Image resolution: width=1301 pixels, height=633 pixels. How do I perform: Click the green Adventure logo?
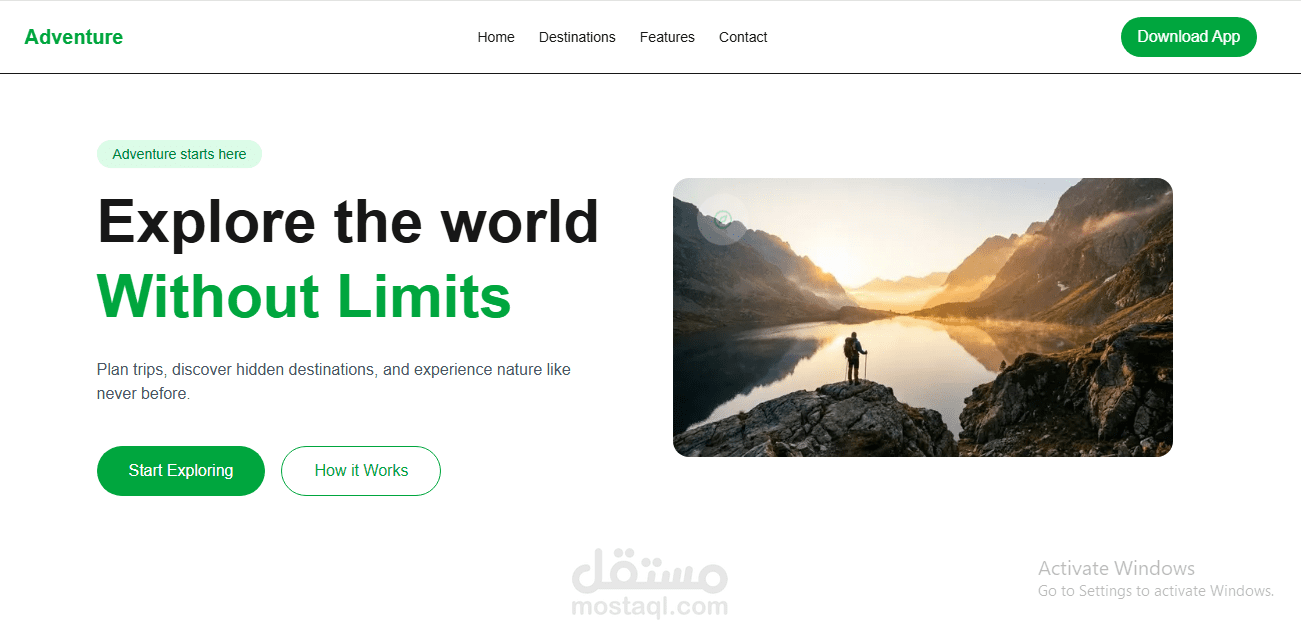[73, 37]
